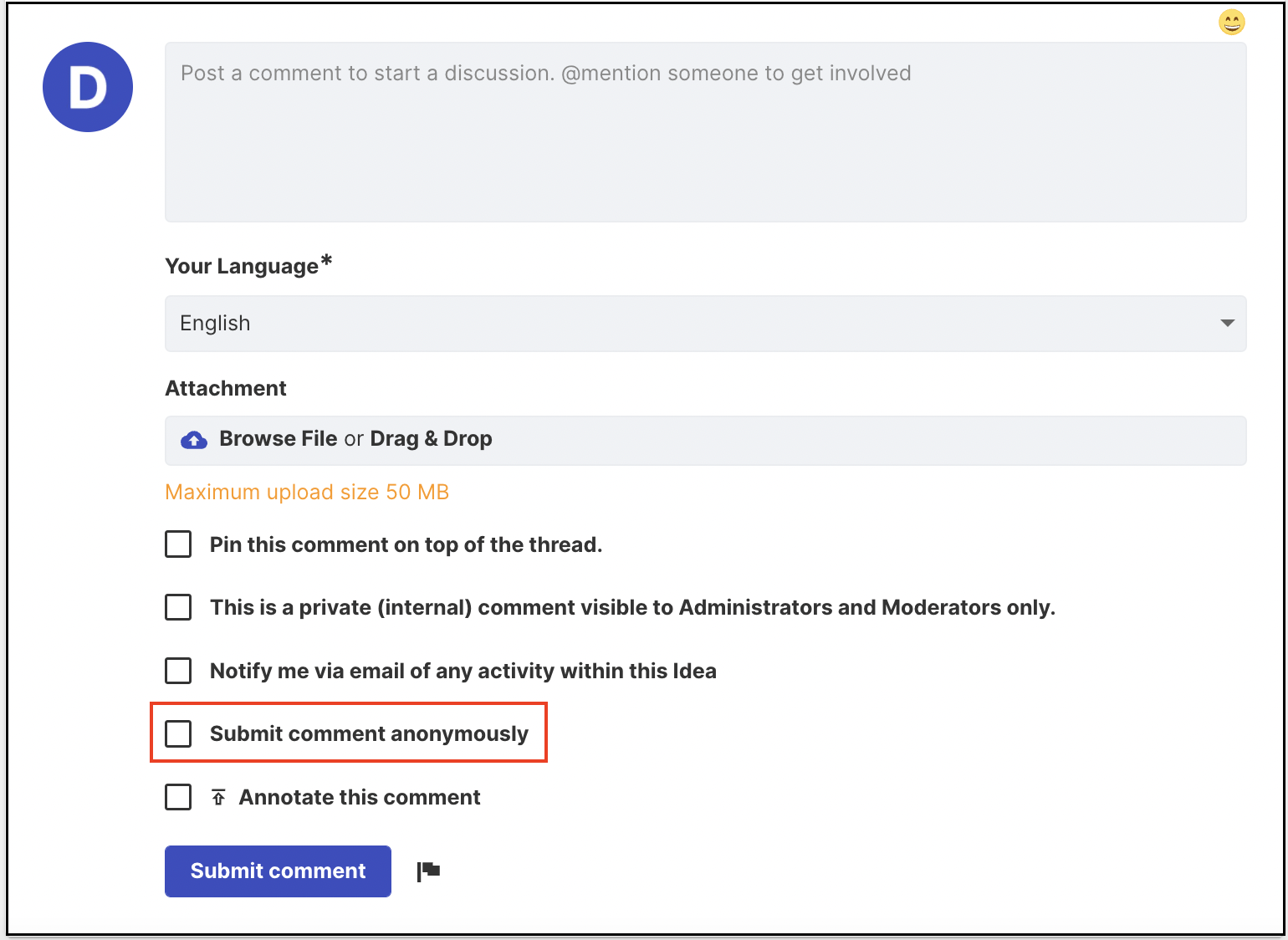
Task: Tick Submit comment anonymously checkbox
Action: point(178,733)
